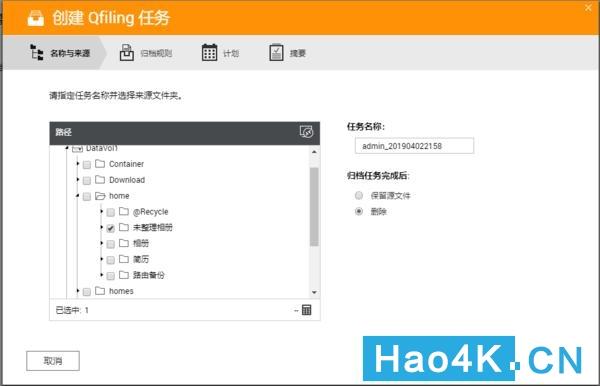600x386 pixels.
Task: Open the 归档规则 step tab
Action: tap(145, 53)
